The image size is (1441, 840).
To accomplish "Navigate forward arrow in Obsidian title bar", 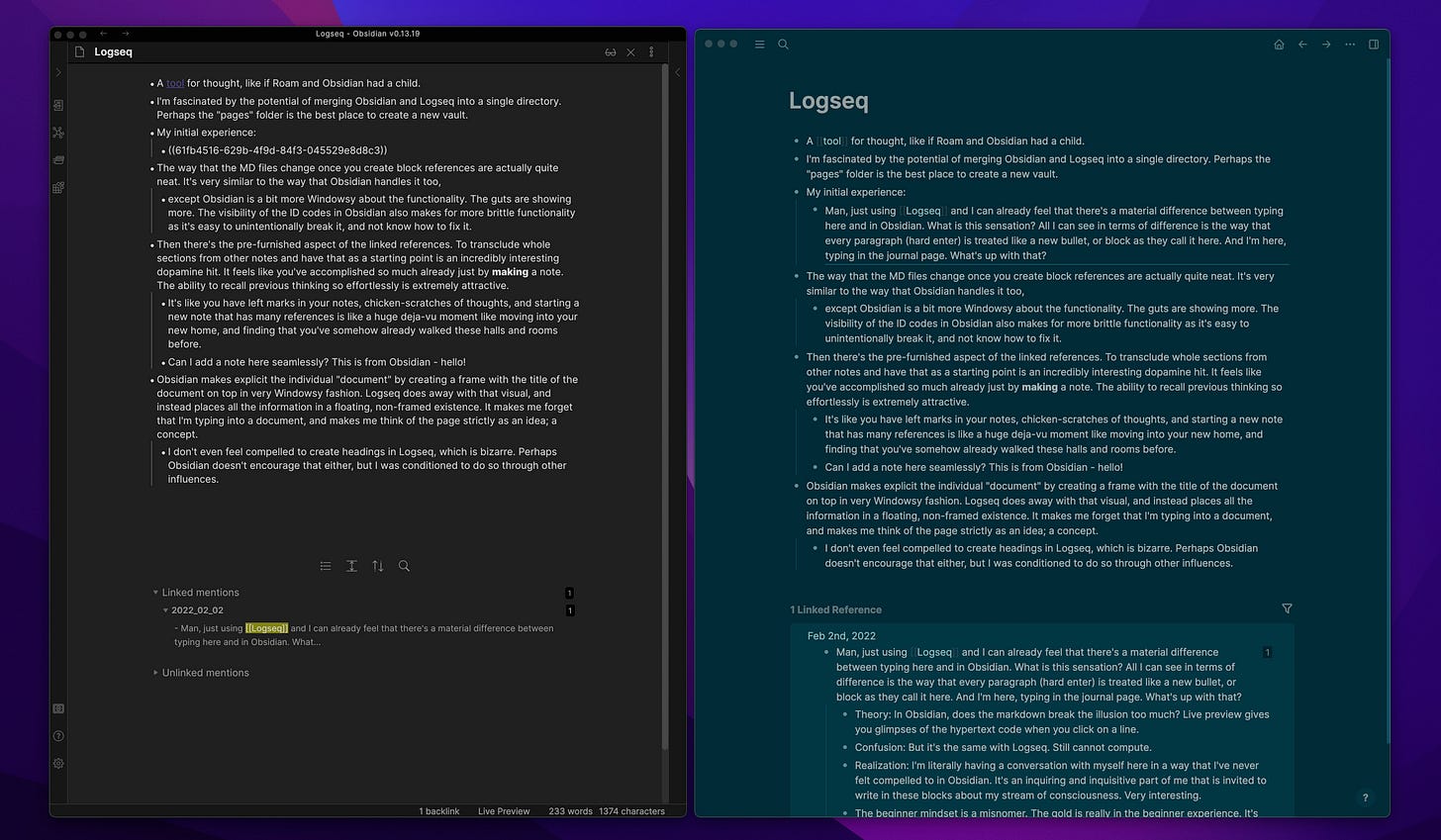I will tap(126, 34).
